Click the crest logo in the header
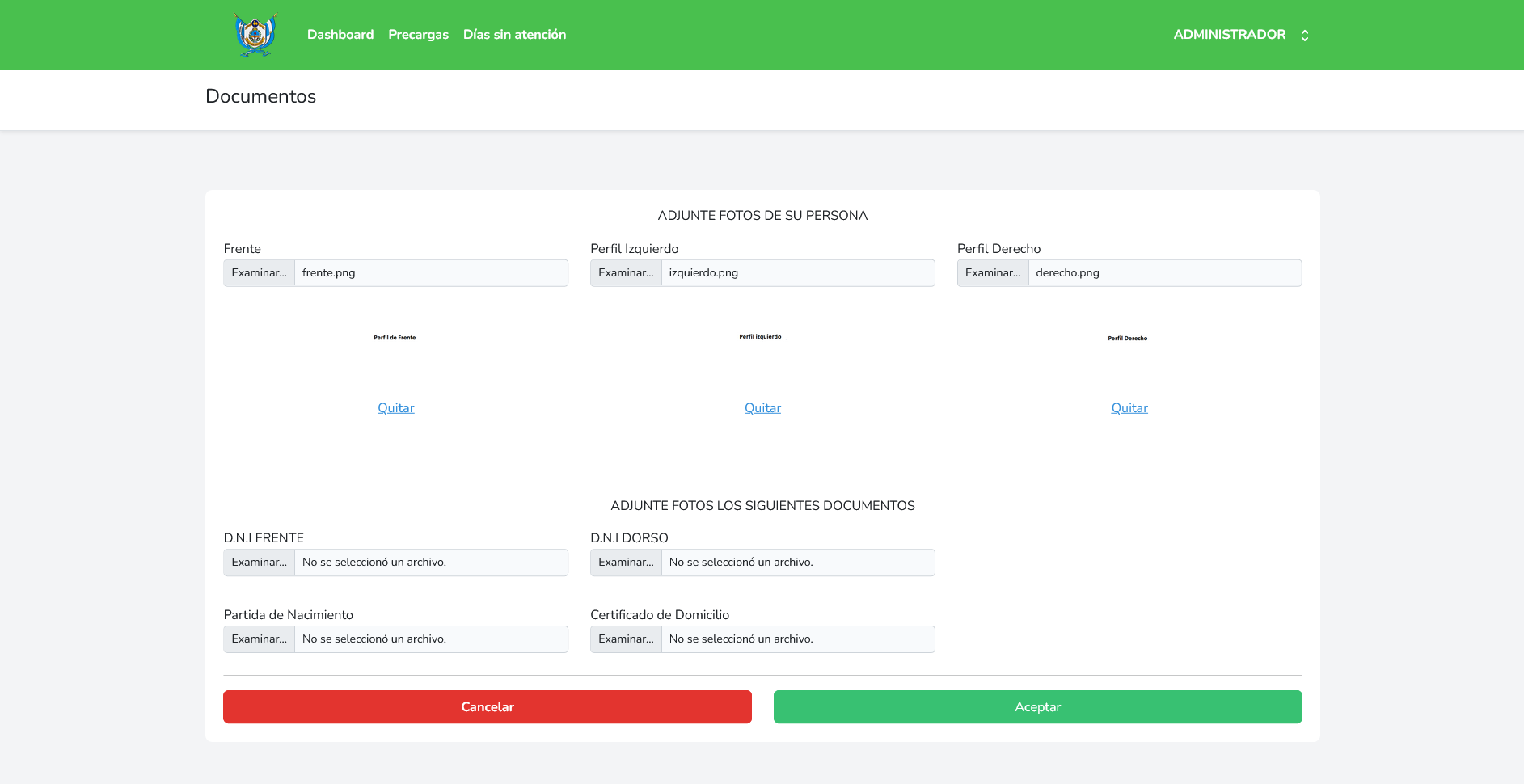Image resolution: width=1524 pixels, height=784 pixels. coord(255,35)
